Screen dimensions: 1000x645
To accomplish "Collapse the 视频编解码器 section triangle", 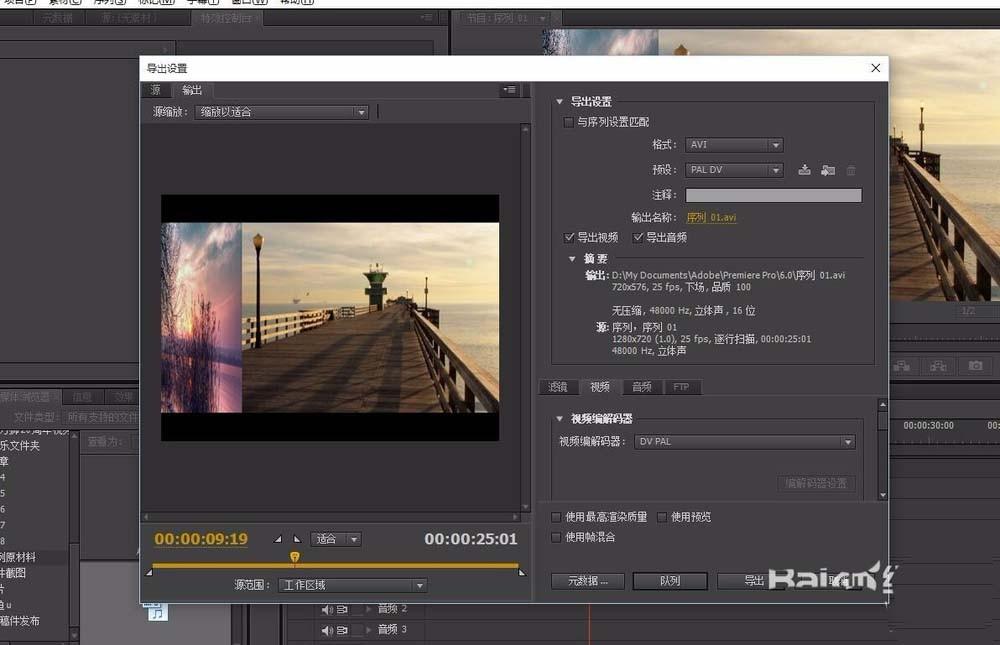I will [560, 419].
